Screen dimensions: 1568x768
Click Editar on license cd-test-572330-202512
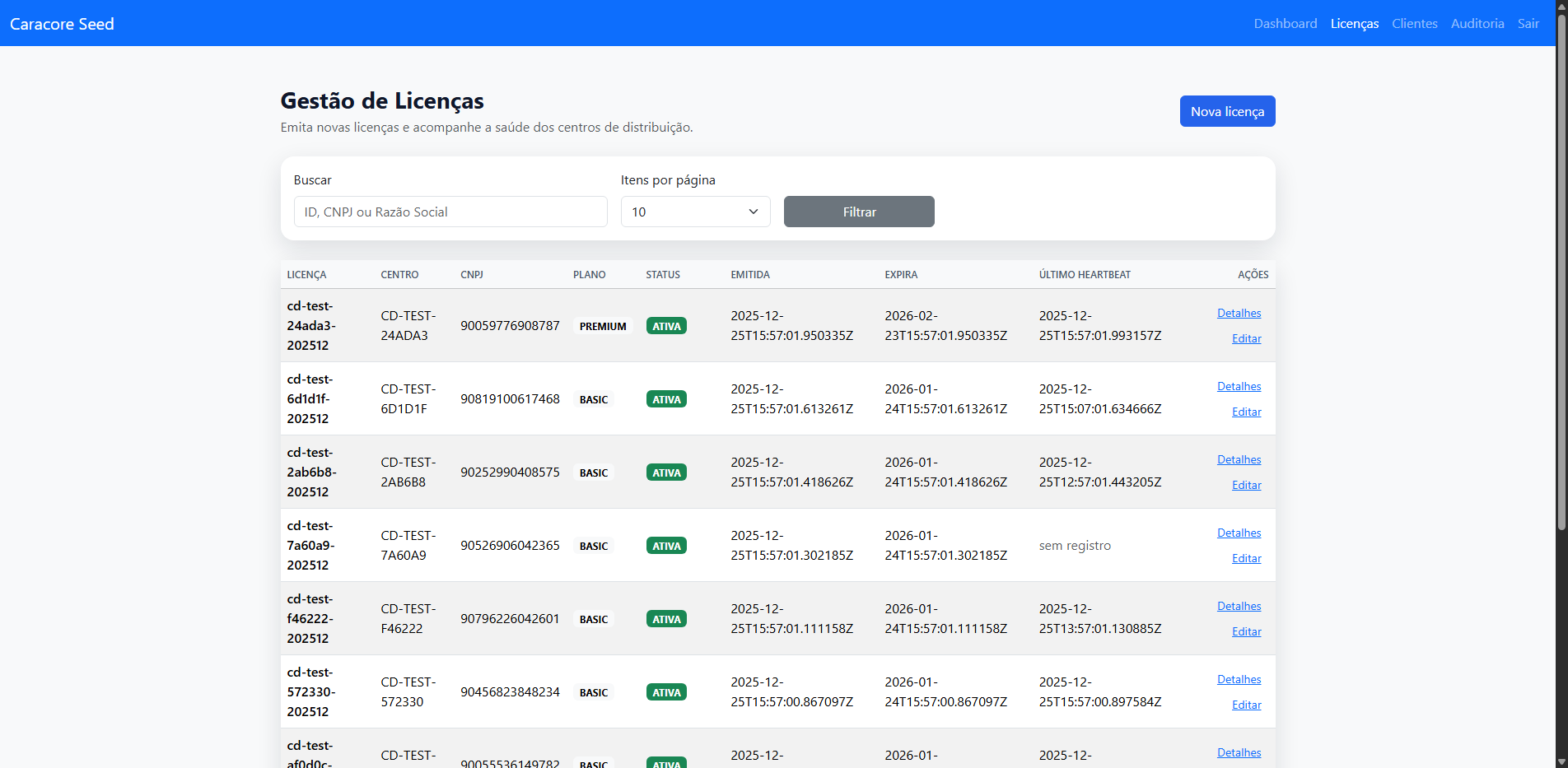coord(1246,705)
